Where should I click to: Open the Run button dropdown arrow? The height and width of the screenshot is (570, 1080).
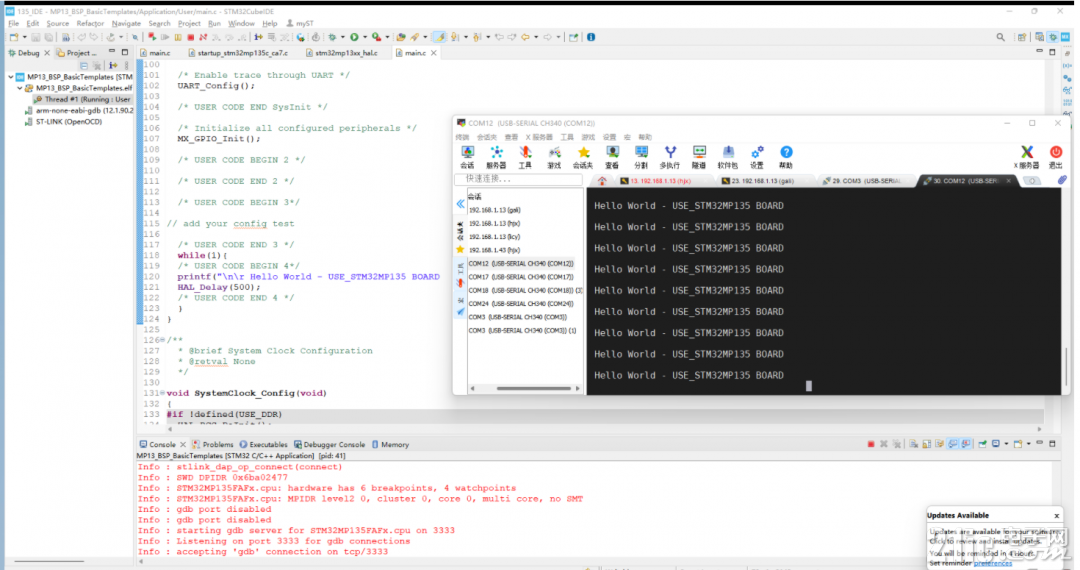point(364,37)
